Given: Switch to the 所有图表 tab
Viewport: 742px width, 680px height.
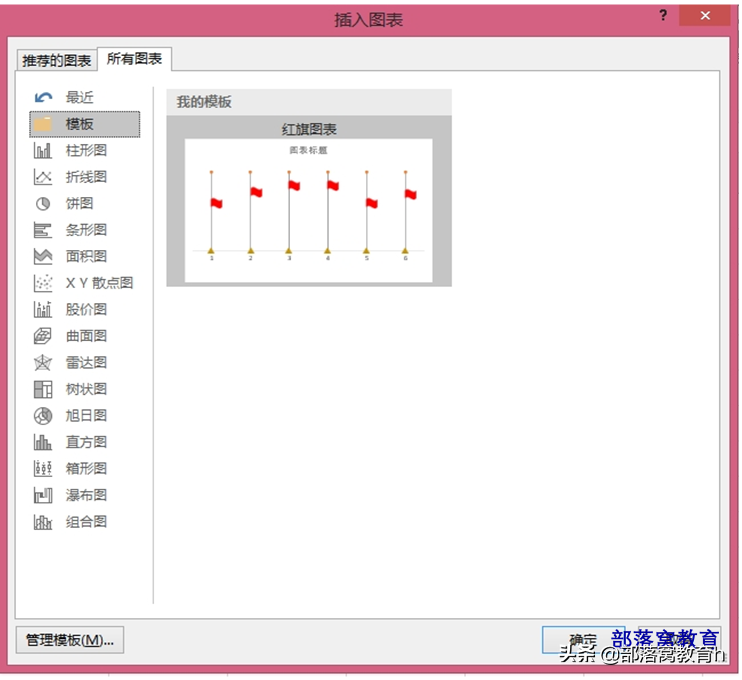Looking at the screenshot, I should (x=134, y=59).
